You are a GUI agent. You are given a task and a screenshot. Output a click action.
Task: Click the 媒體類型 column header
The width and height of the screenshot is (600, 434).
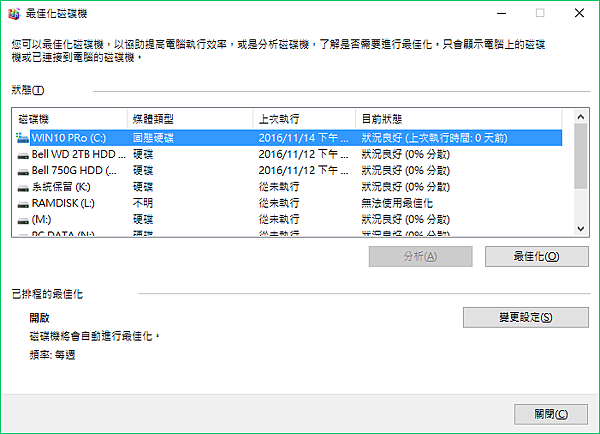click(x=190, y=119)
